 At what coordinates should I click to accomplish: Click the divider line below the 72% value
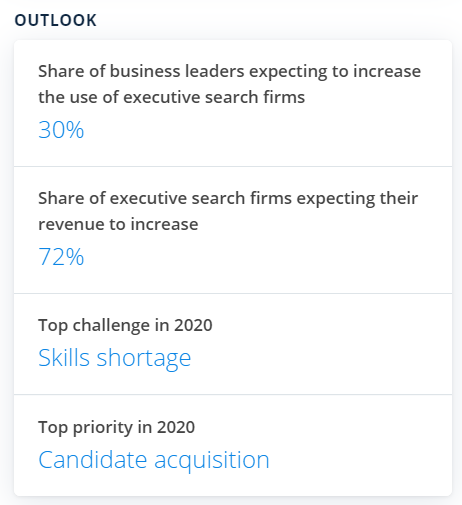click(233, 294)
